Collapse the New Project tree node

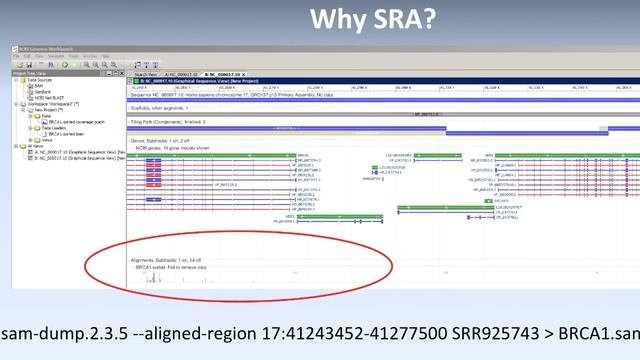point(23,110)
